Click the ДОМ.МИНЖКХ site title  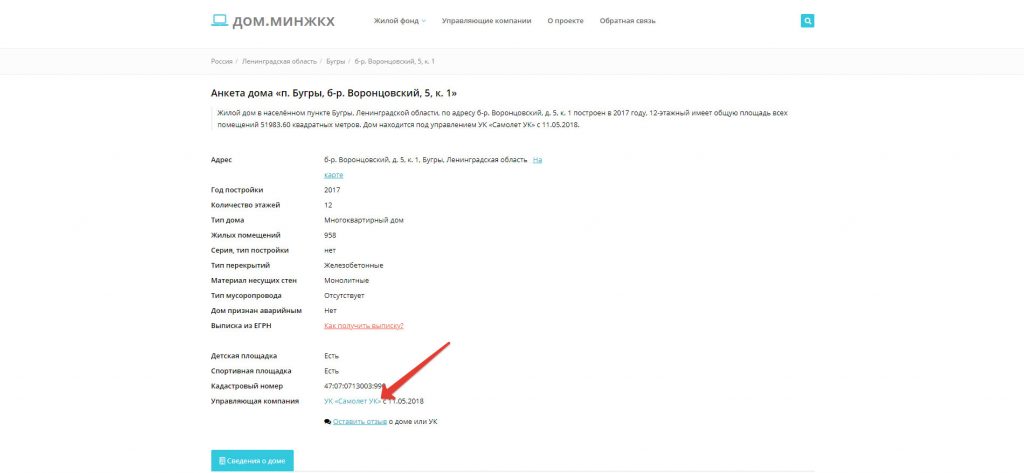pyautogui.click(x=283, y=20)
